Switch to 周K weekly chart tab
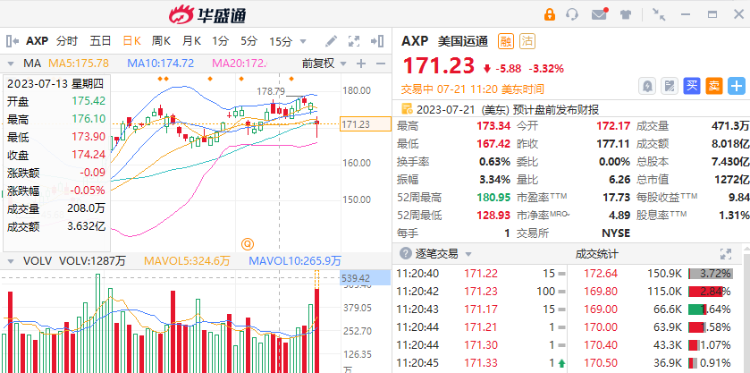 pos(161,41)
